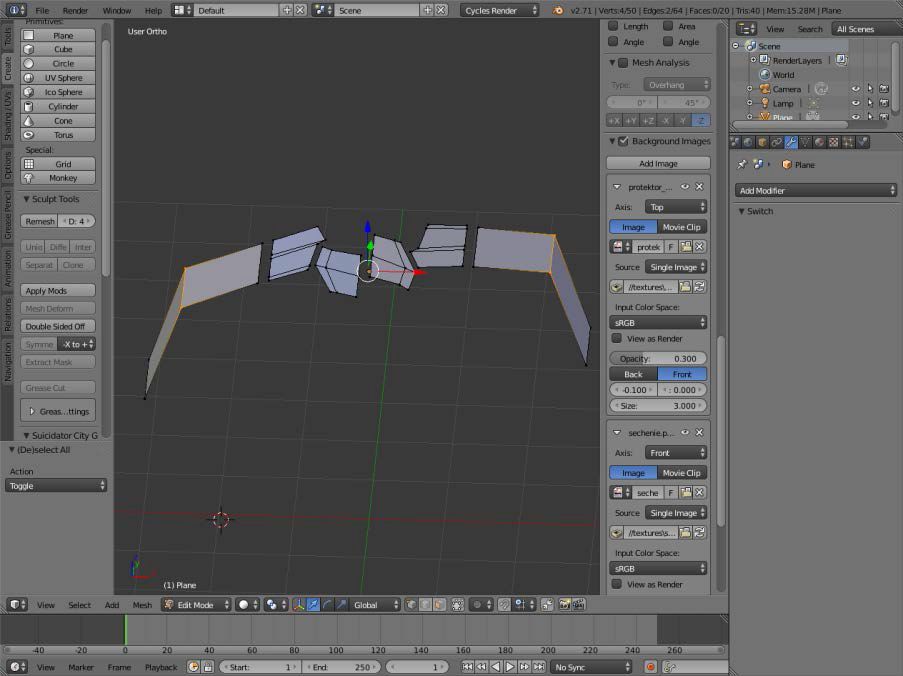This screenshot has height=676, width=903.
Task: Toggle the Background Images checkbox
Action: coord(624,141)
